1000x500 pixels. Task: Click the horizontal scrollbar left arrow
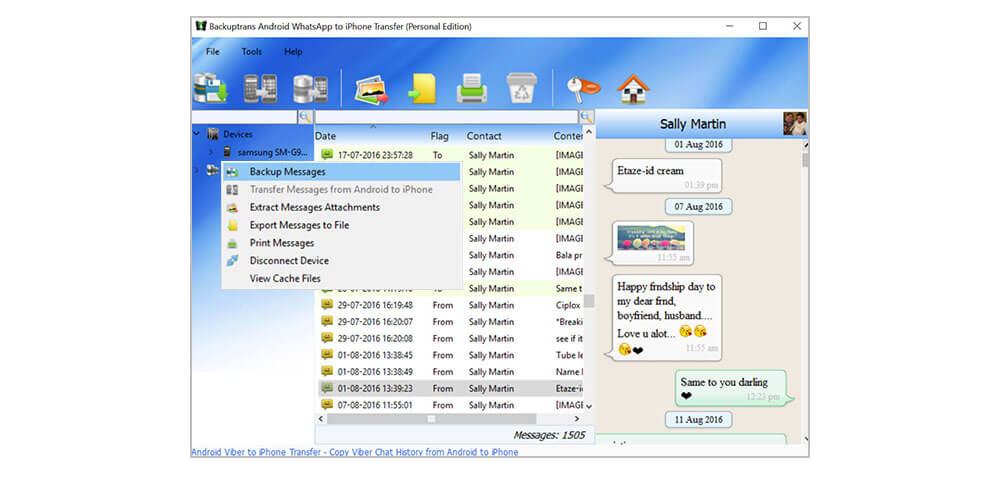coord(321,419)
